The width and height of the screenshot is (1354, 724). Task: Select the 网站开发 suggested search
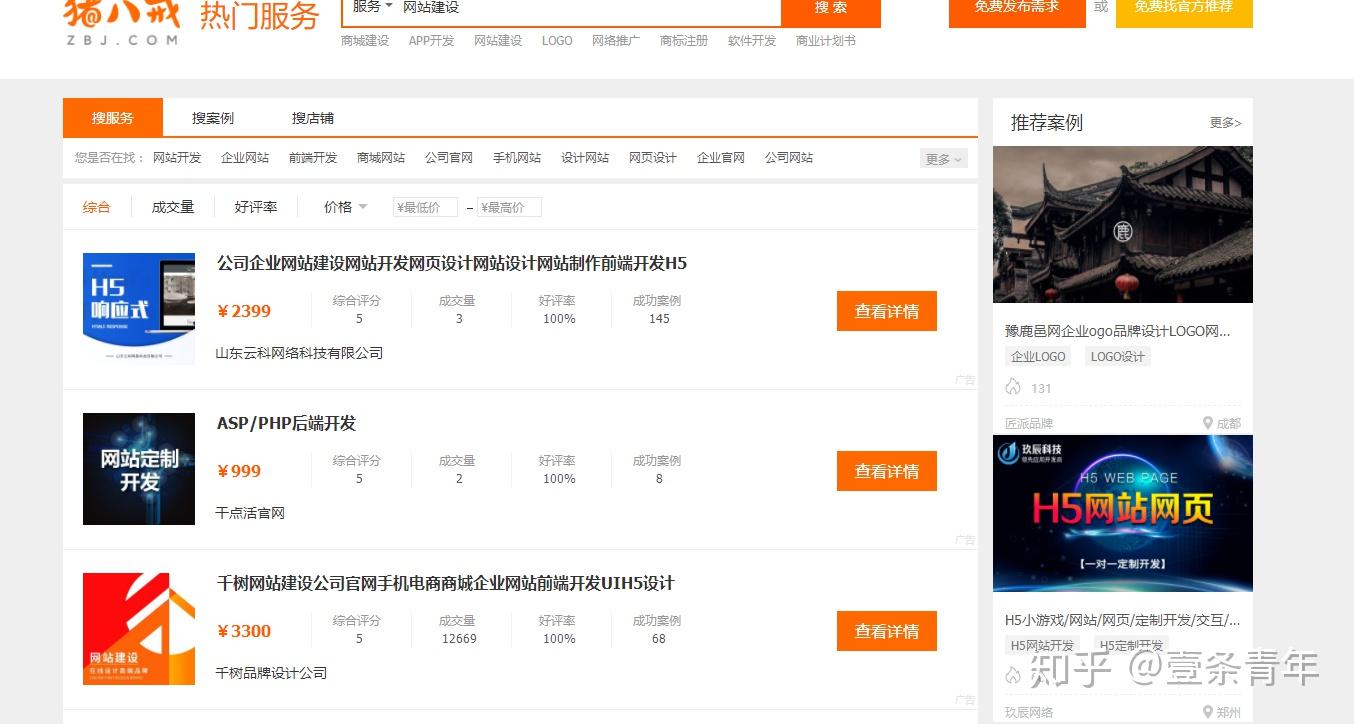177,158
